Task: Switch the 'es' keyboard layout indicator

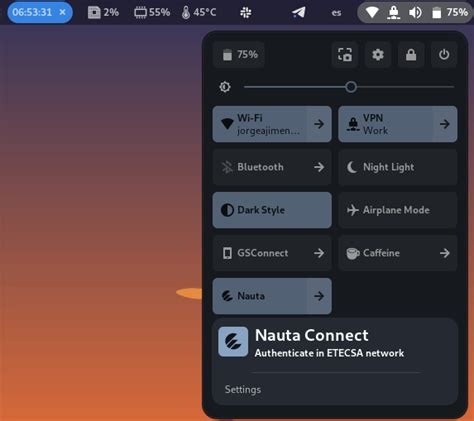Action: (x=336, y=13)
